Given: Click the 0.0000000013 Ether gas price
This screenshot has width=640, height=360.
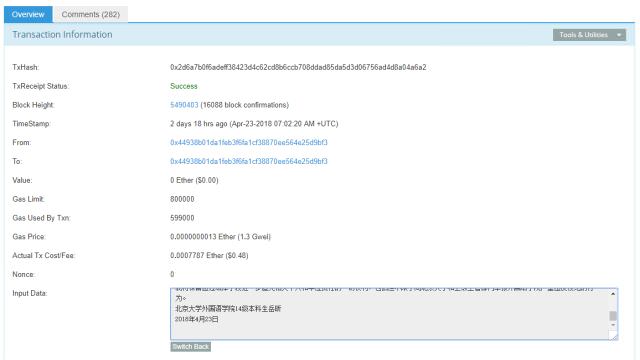Looking at the screenshot, I should [220, 236].
